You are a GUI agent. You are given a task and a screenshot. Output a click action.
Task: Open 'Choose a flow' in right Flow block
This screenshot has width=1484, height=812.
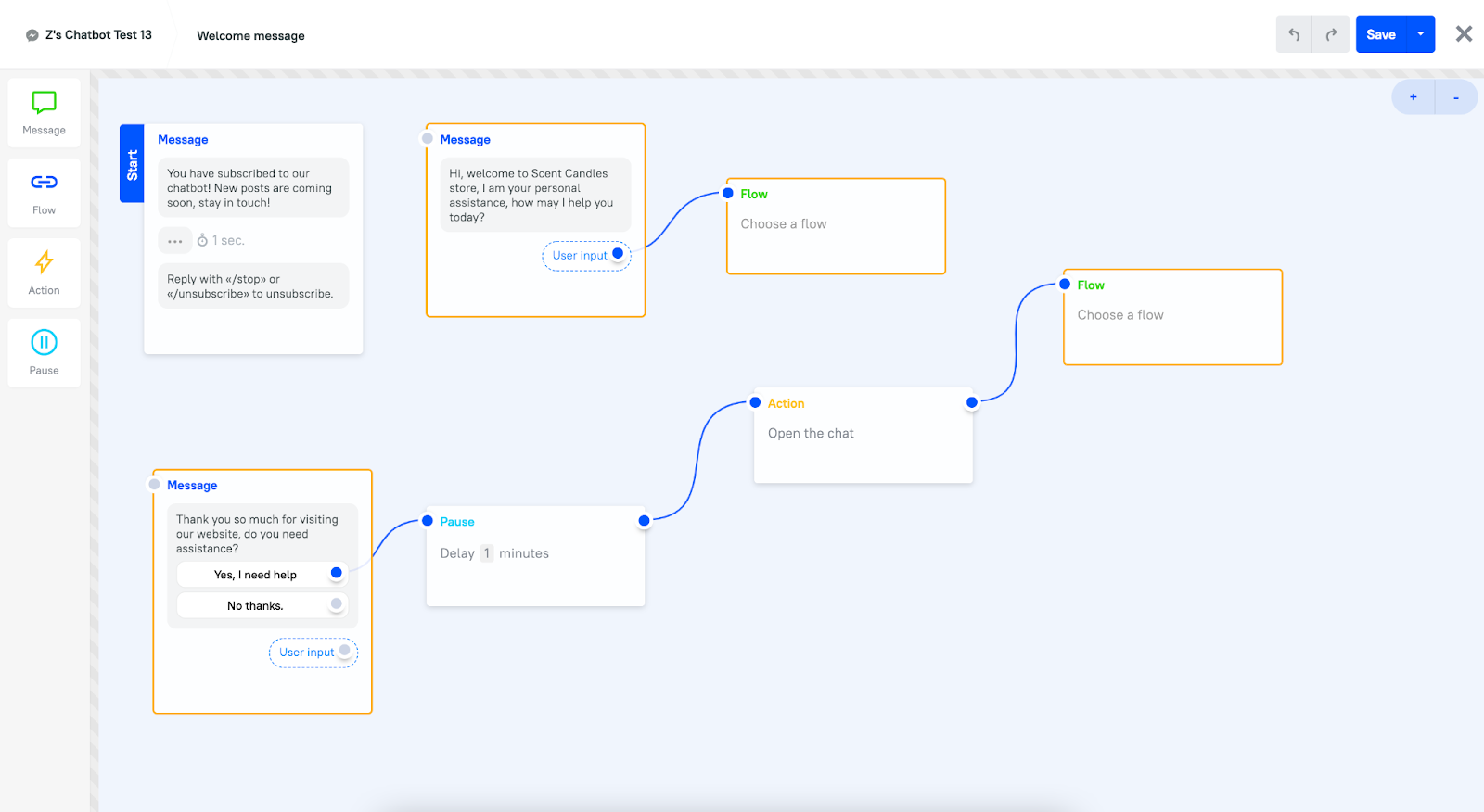(1119, 315)
